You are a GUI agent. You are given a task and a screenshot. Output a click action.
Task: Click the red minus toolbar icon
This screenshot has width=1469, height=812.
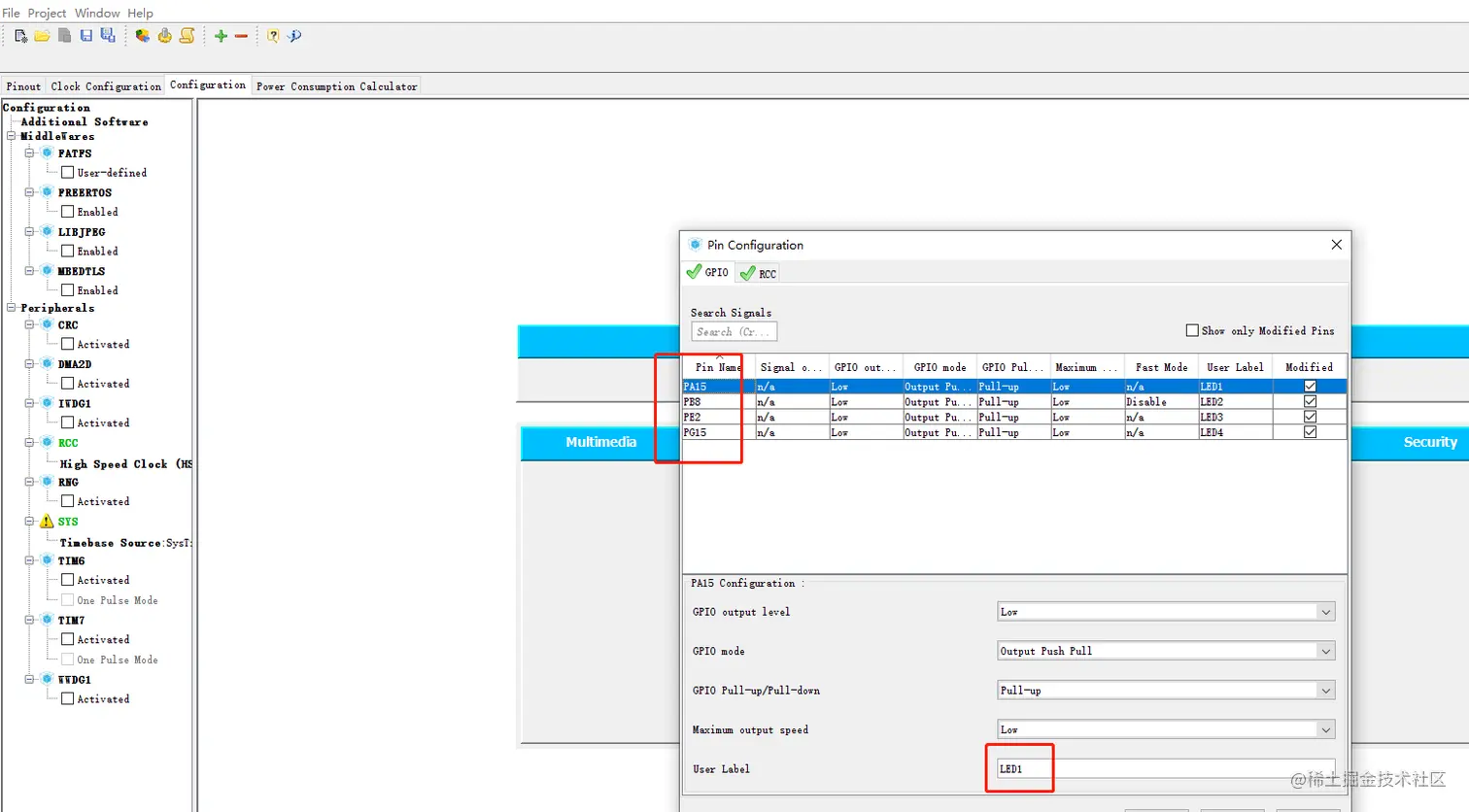241,36
